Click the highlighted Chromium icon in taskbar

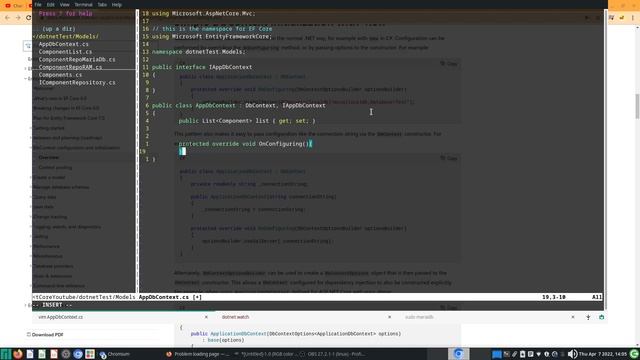[458, 354]
